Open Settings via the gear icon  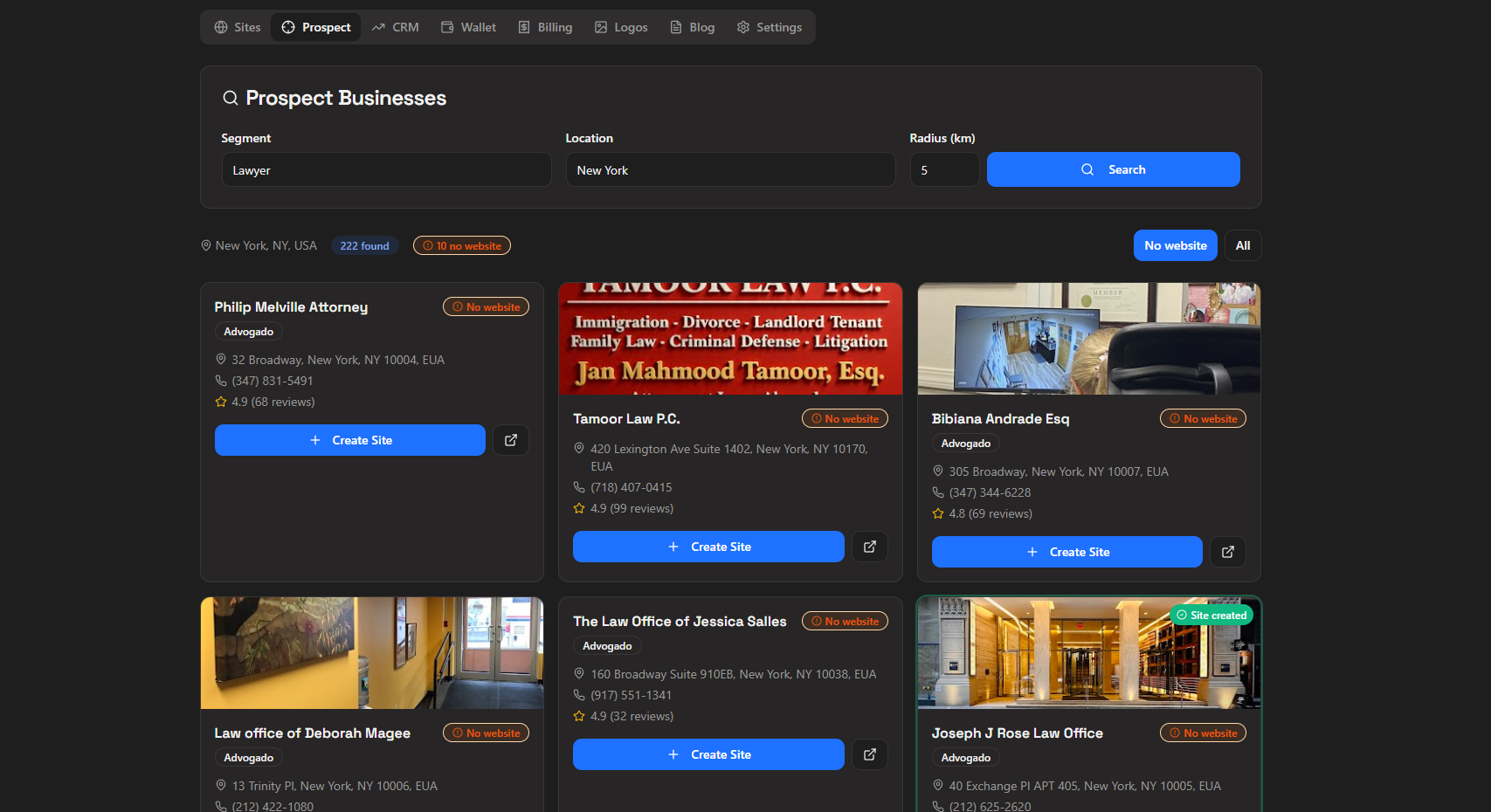coord(743,27)
